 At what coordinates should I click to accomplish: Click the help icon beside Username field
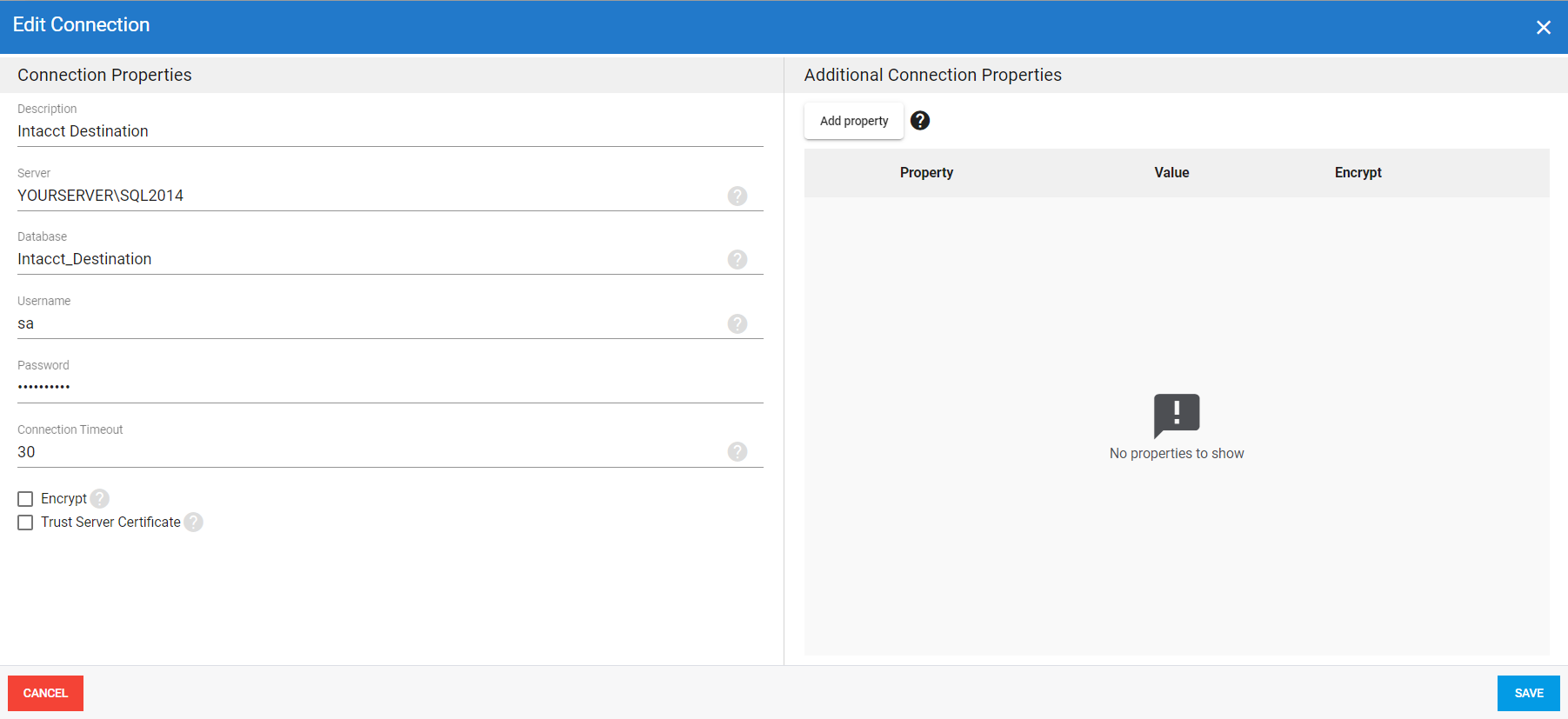[737, 323]
